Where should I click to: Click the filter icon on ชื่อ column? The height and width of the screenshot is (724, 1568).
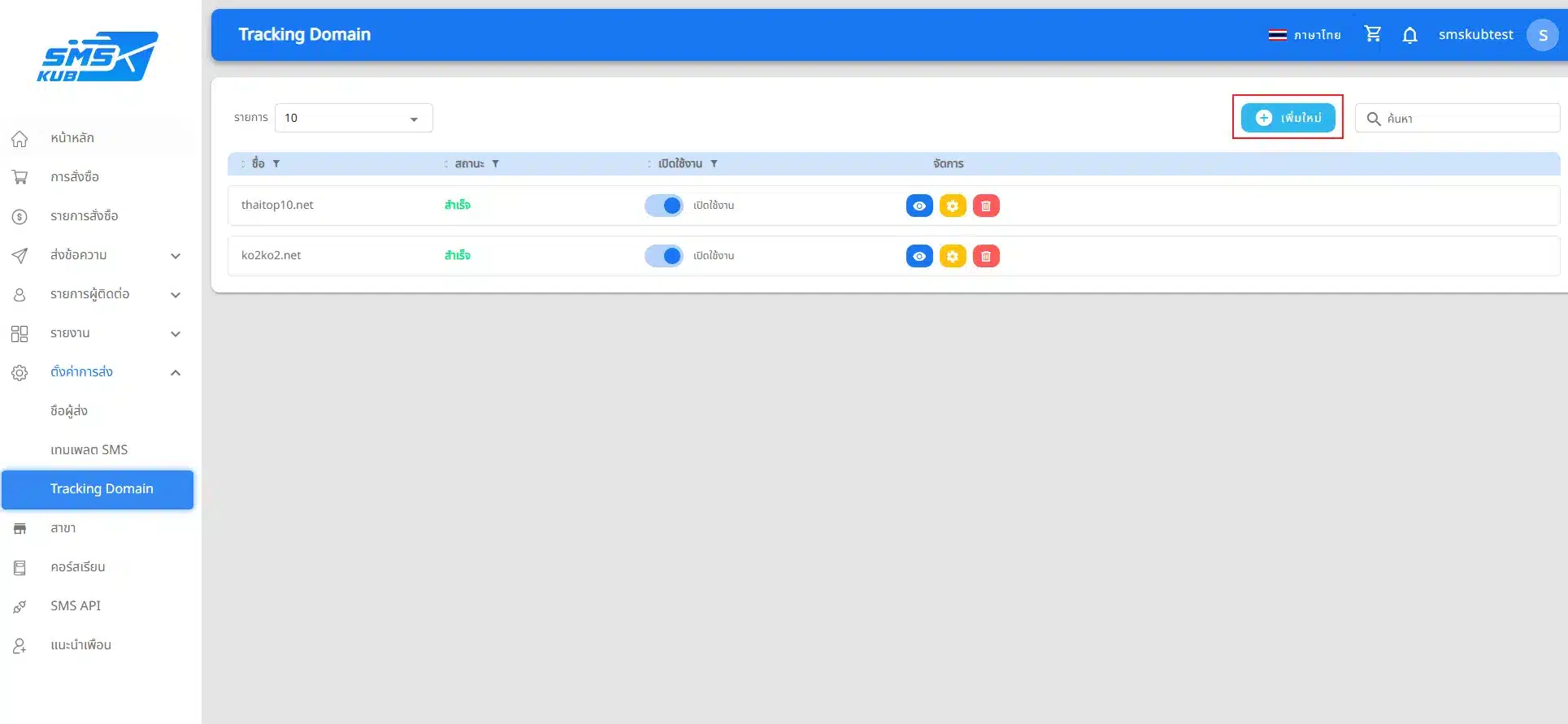[x=276, y=164]
